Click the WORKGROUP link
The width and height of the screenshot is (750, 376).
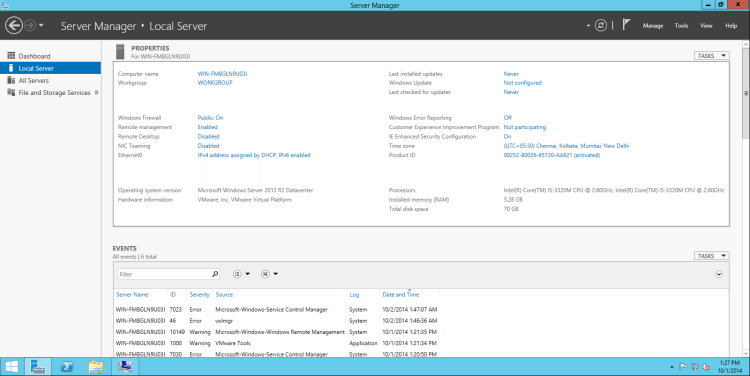click(x=215, y=83)
